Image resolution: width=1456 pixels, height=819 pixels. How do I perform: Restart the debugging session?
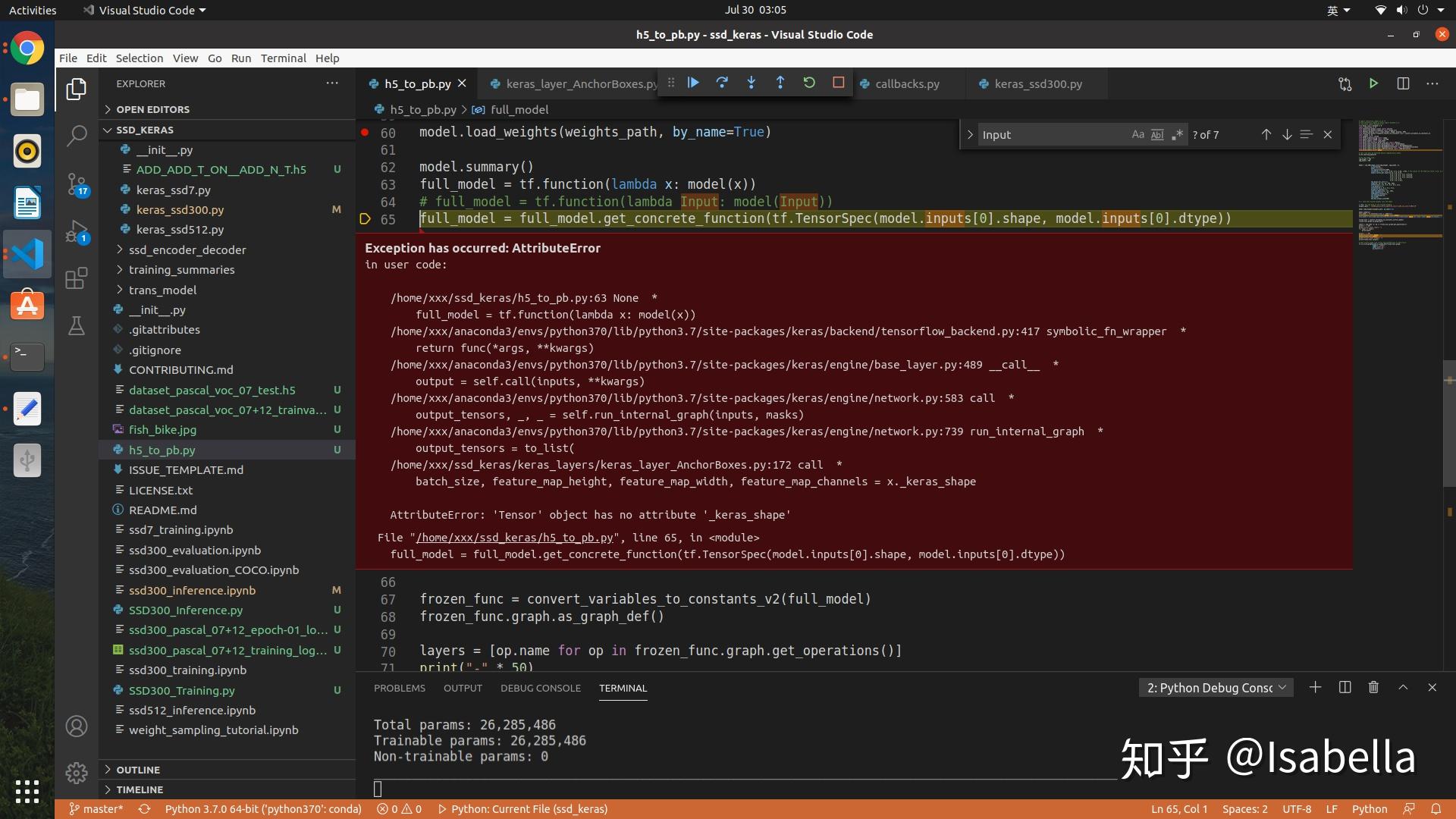click(x=809, y=83)
